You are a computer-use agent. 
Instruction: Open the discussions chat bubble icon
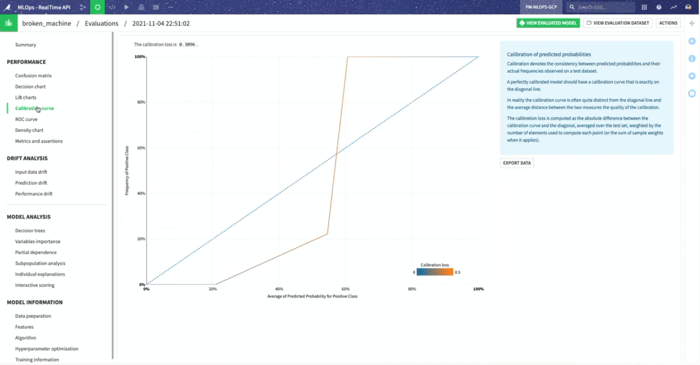[x=692, y=76]
